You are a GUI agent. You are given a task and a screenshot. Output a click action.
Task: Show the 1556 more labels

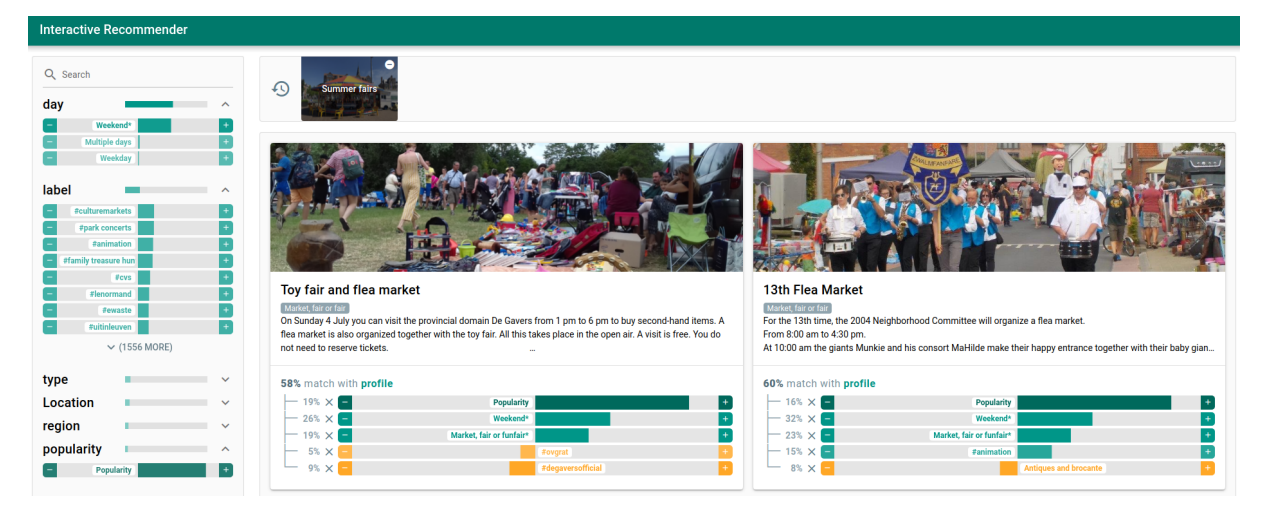pos(138,347)
